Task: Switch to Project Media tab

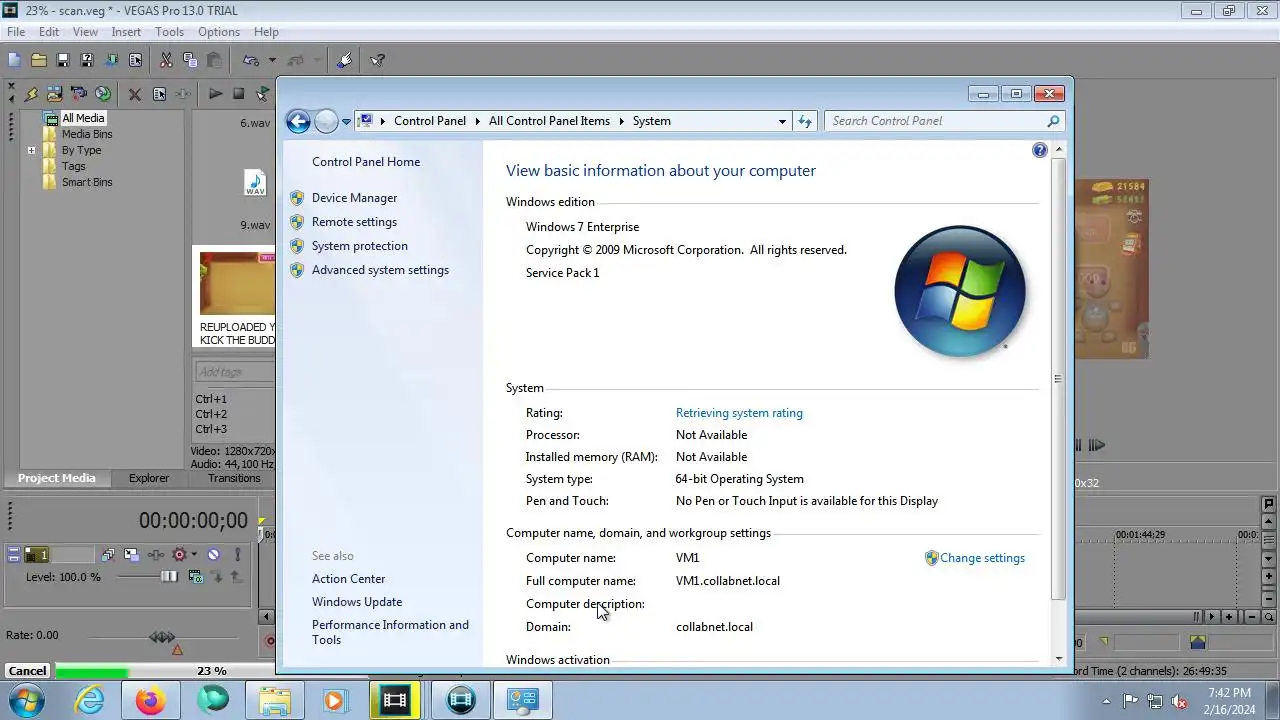Action: pos(56,478)
